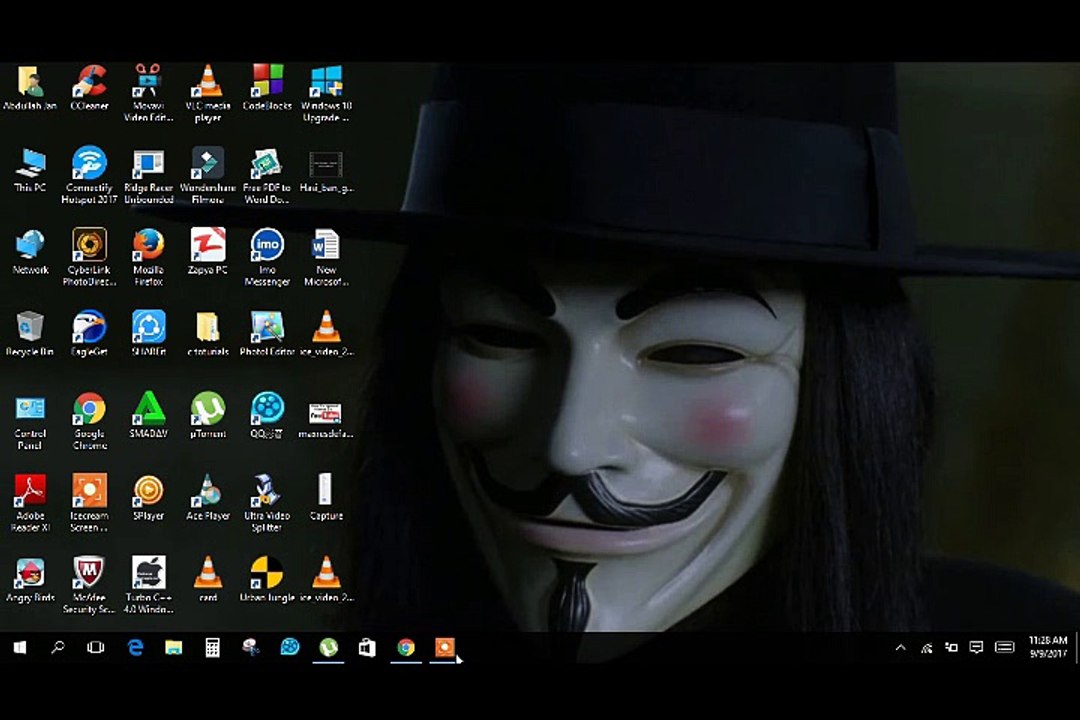Open Calculator from the taskbar
Screen dimensions: 1080x720
coord(212,648)
